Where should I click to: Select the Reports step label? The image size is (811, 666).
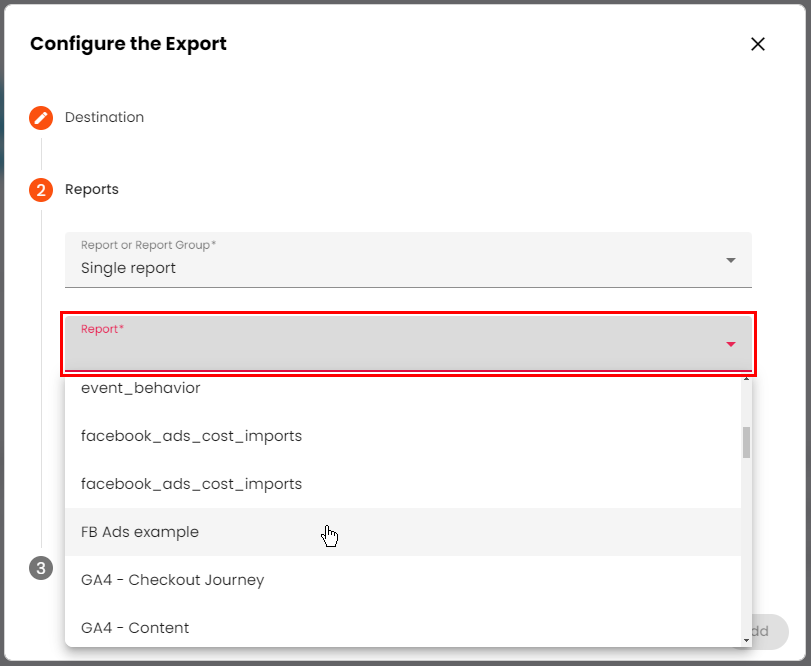(91, 190)
